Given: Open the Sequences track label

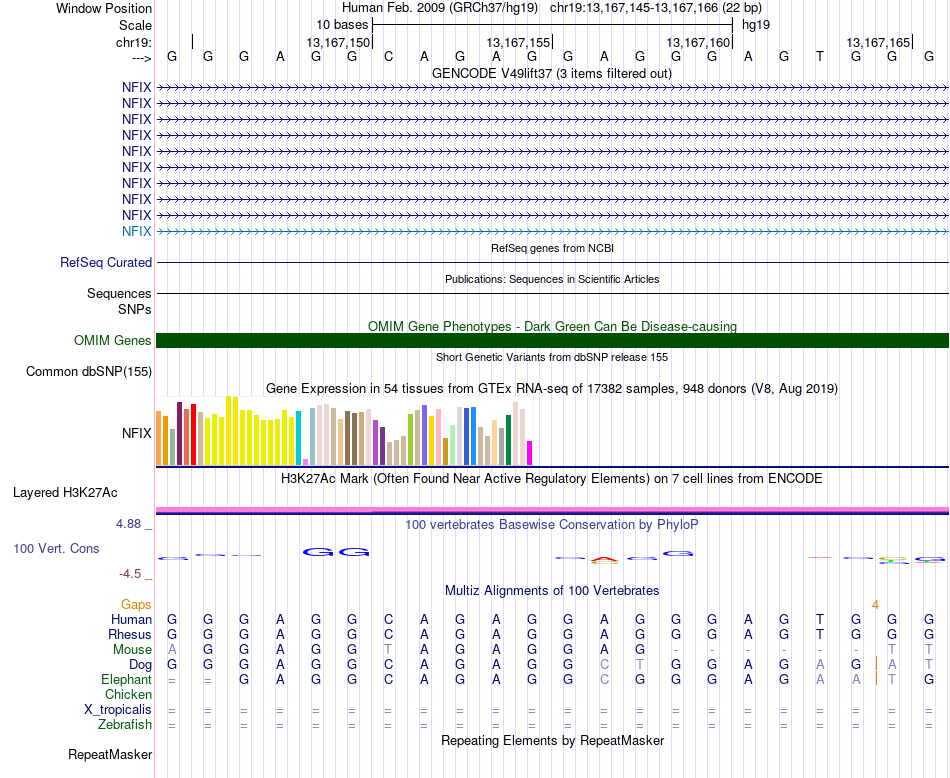Looking at the screenshot, I should (x=119, y=293).
